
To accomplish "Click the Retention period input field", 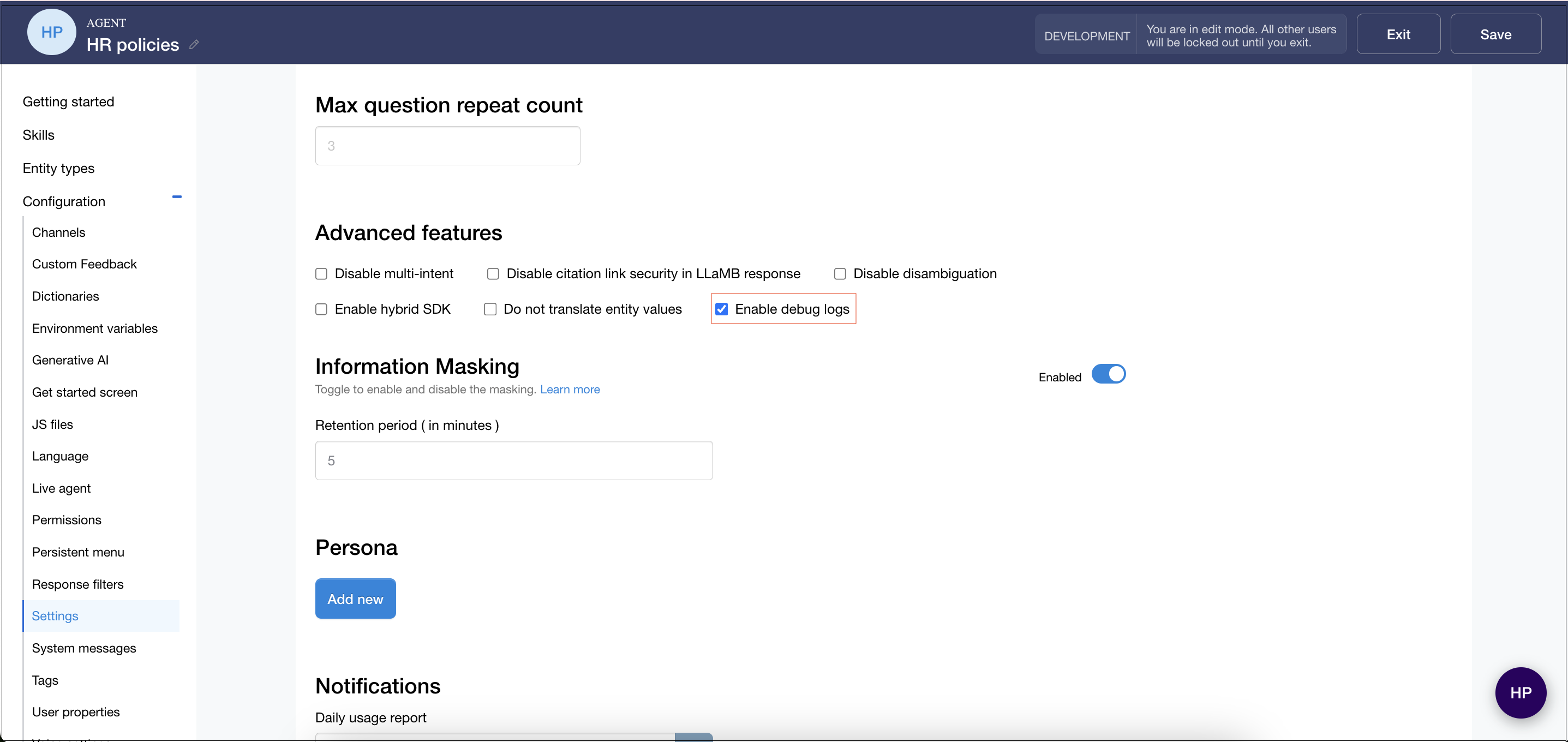I will (513, 461).
